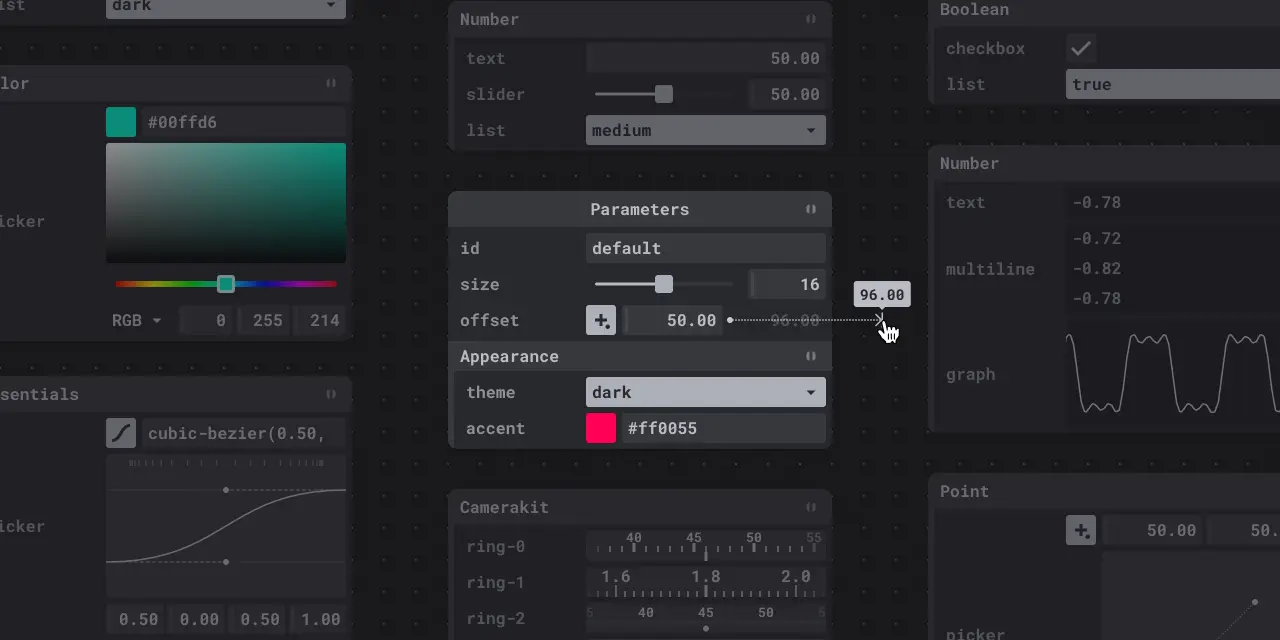Collapse the Color panel fold icon
Screen dimensions: 1280x640
tap(331, 84)
